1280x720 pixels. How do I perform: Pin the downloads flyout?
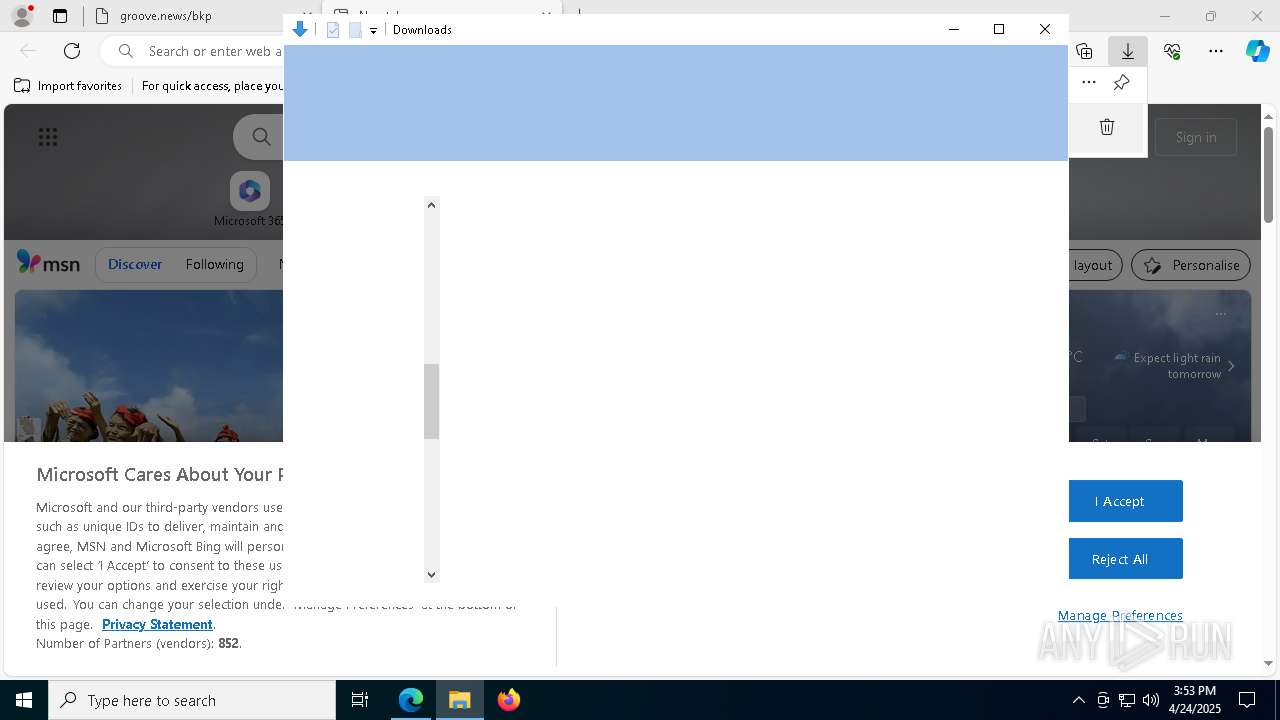pyautogui.click(x=1122, y=83)
